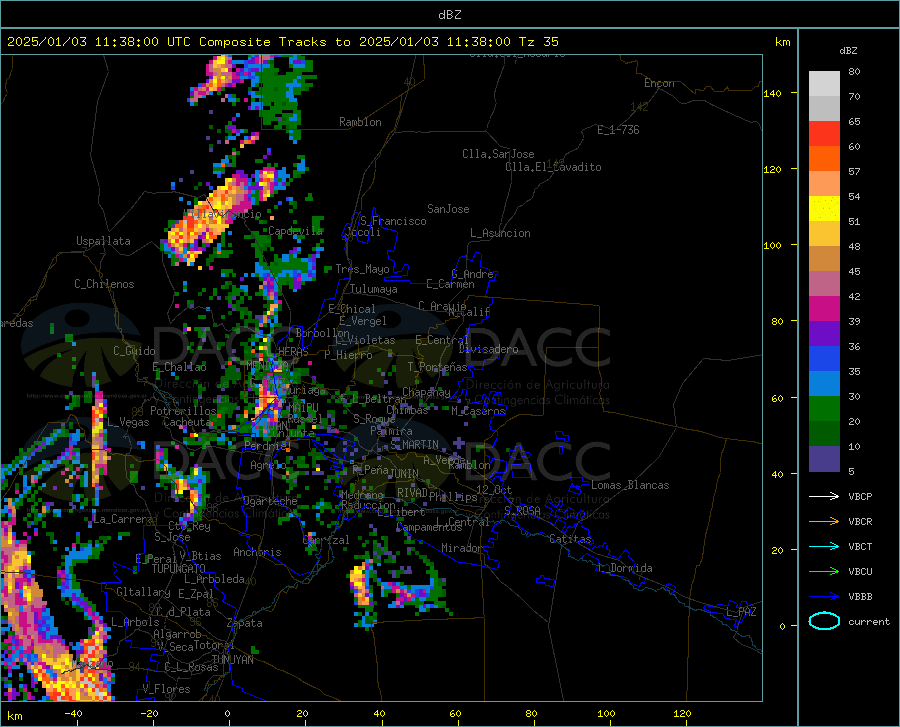The height and width of the screenshot is (727, 900).
Task: Click the orange VBCR arrow in legend
Action: pos(824,522)
